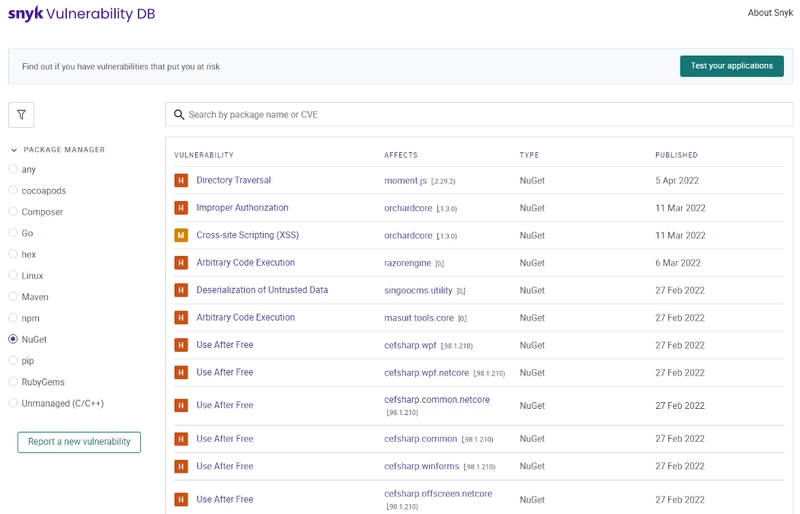Select the npm package manager radio

click(13, 318)
